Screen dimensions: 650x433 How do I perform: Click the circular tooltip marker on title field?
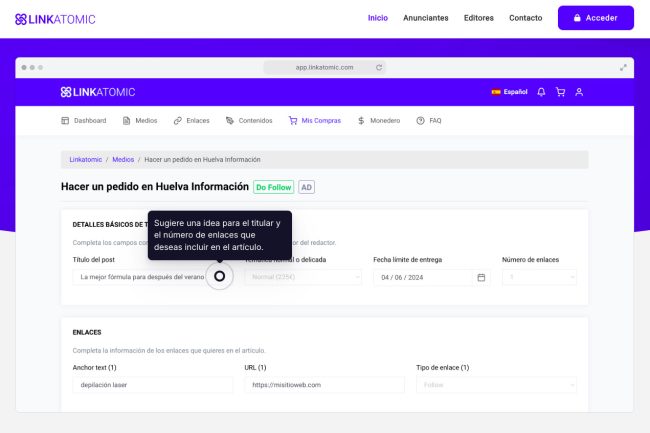[x=220, y=276]
